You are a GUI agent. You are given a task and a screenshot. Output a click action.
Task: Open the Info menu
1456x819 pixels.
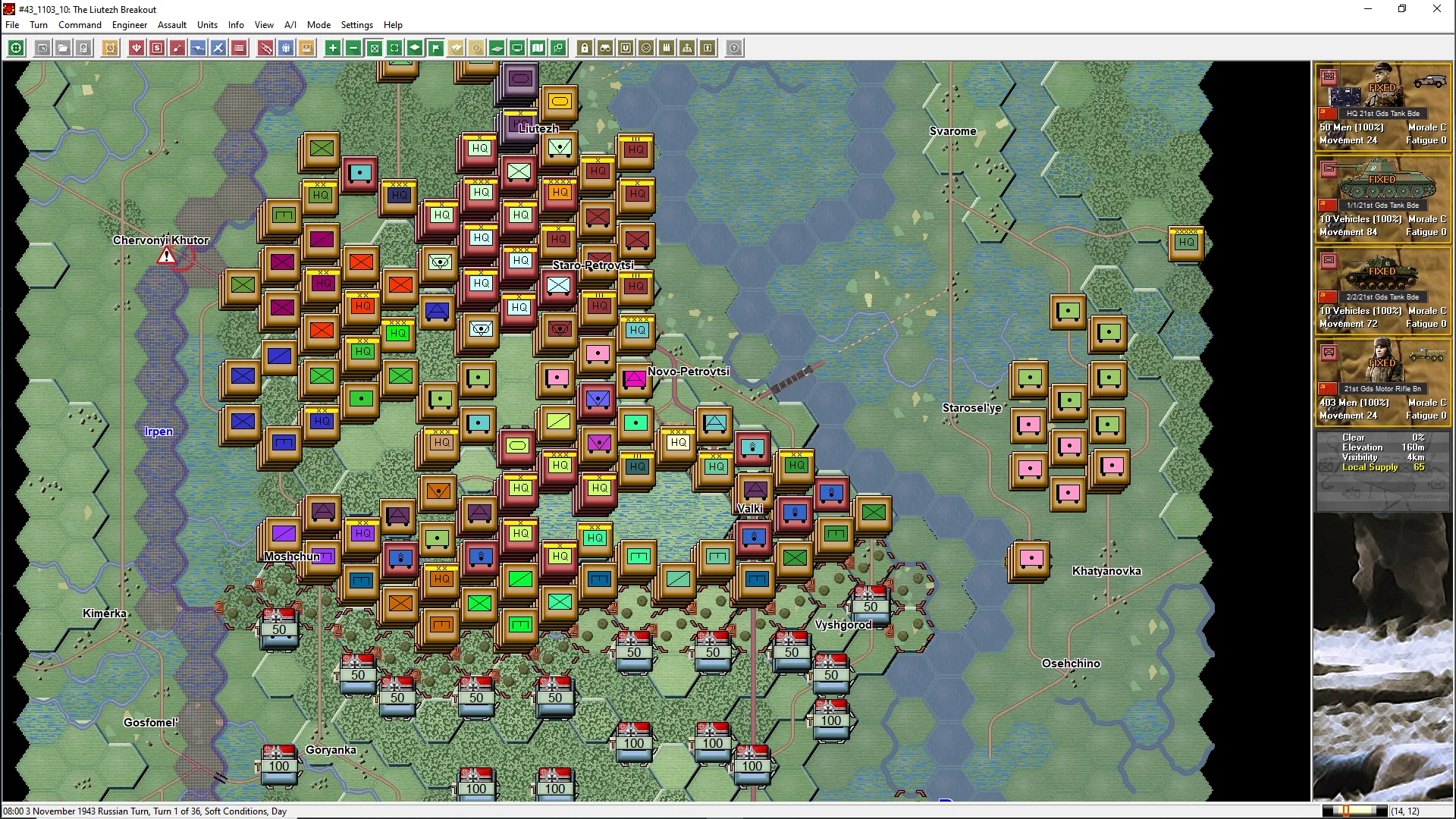[236, 25]
